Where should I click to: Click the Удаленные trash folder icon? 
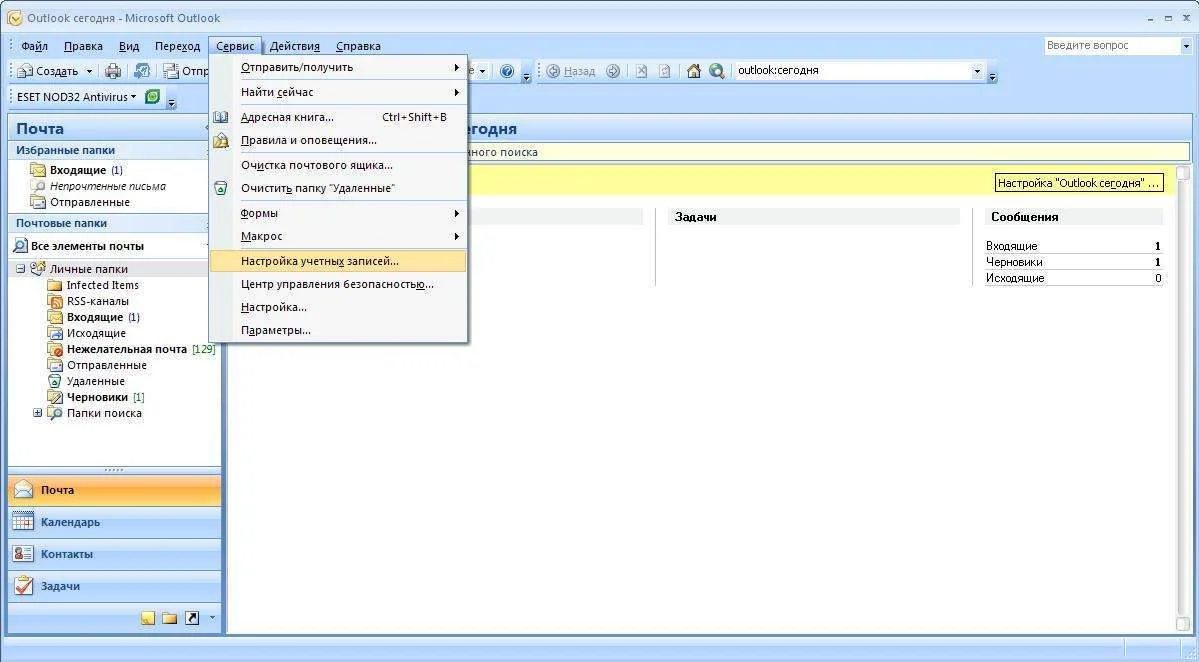pos(55,381)
